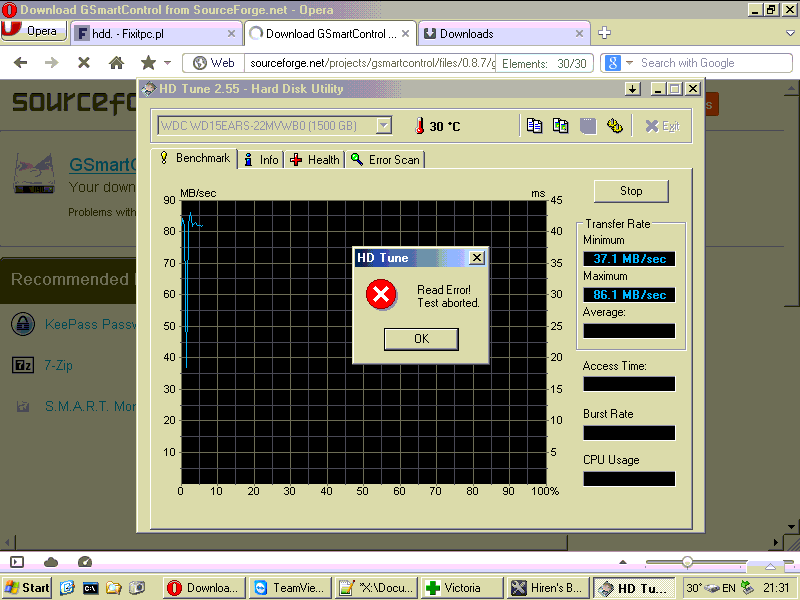This screenshot has height=600, width=800.
Task: Stop the HD Tune benchmark
Action: pyautogui.click(x=631, y=191)
